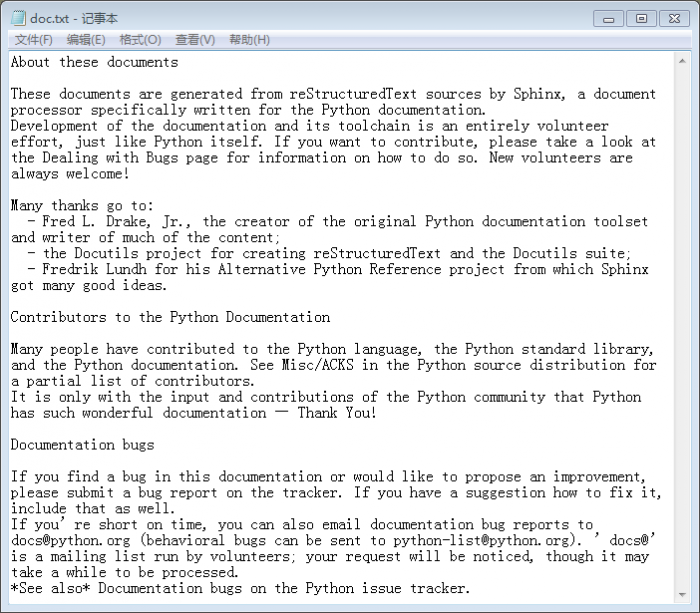Click the scrollbar down arrow
The image size is (700, 613).
click(x=682, y=594)
